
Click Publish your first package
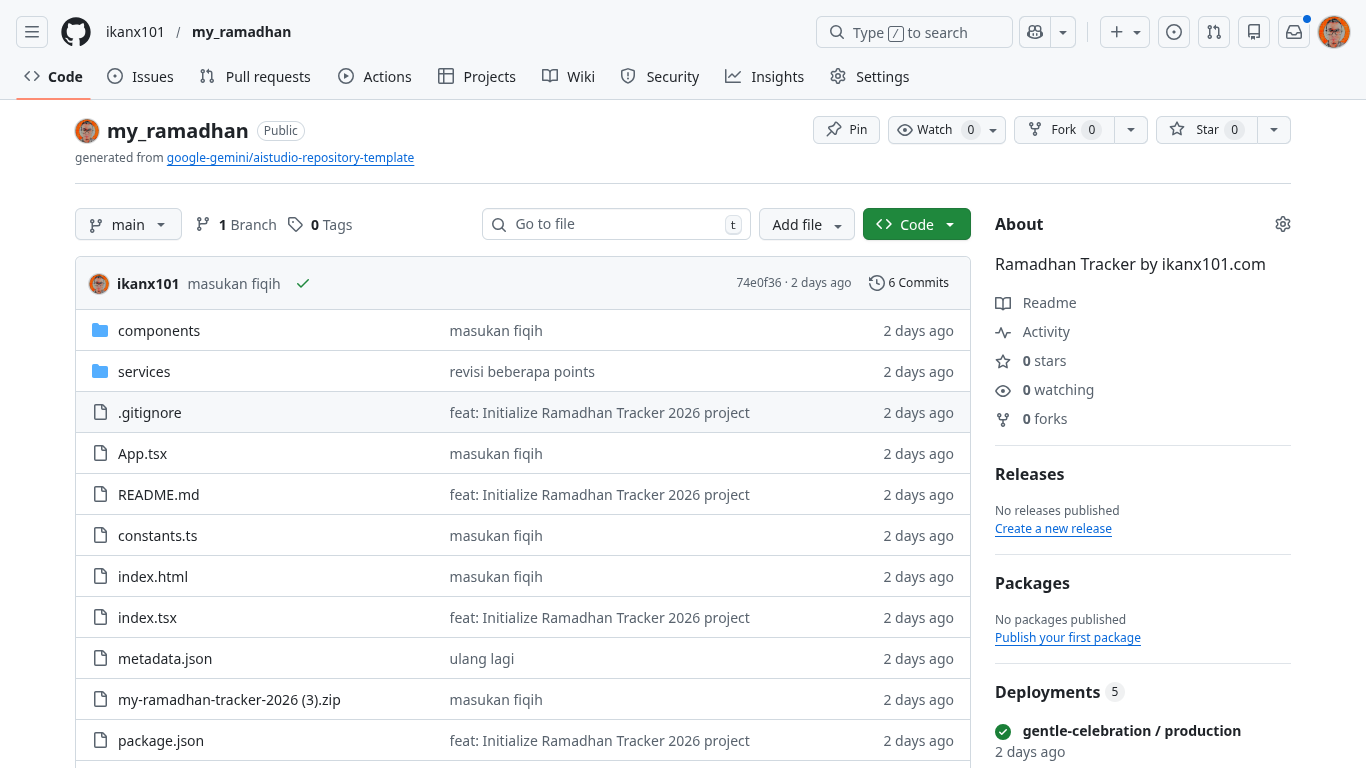[x=1068, y=638]
